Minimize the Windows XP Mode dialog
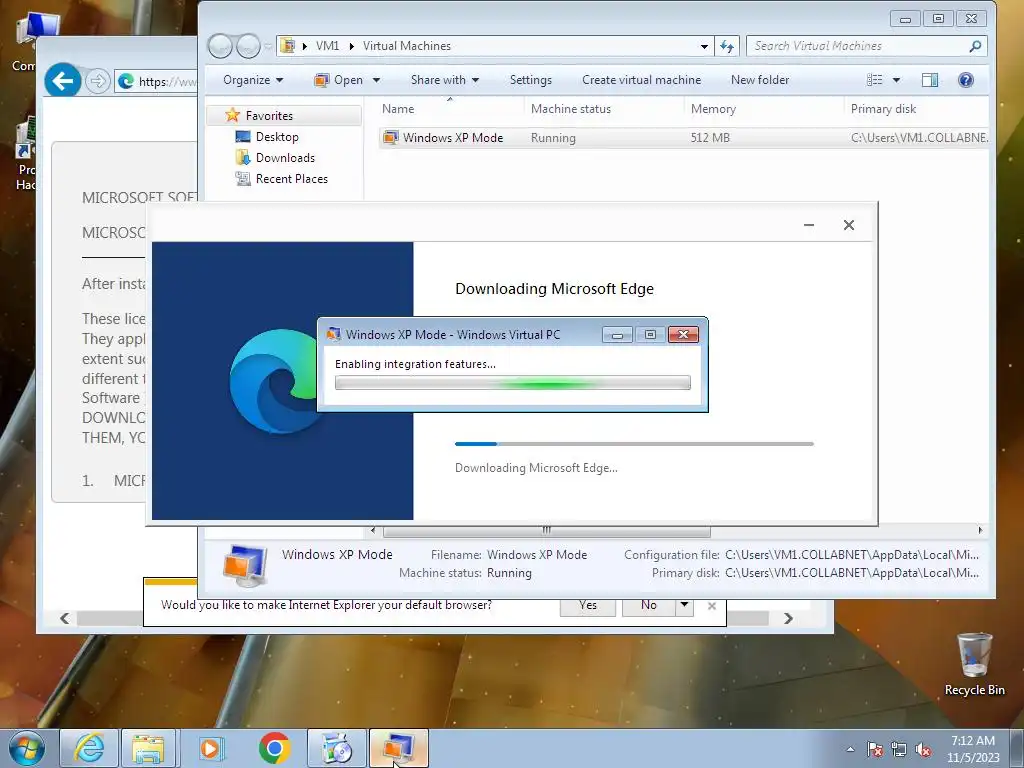The height and width of the screenshot is (768, 1024). click(617, 335)
